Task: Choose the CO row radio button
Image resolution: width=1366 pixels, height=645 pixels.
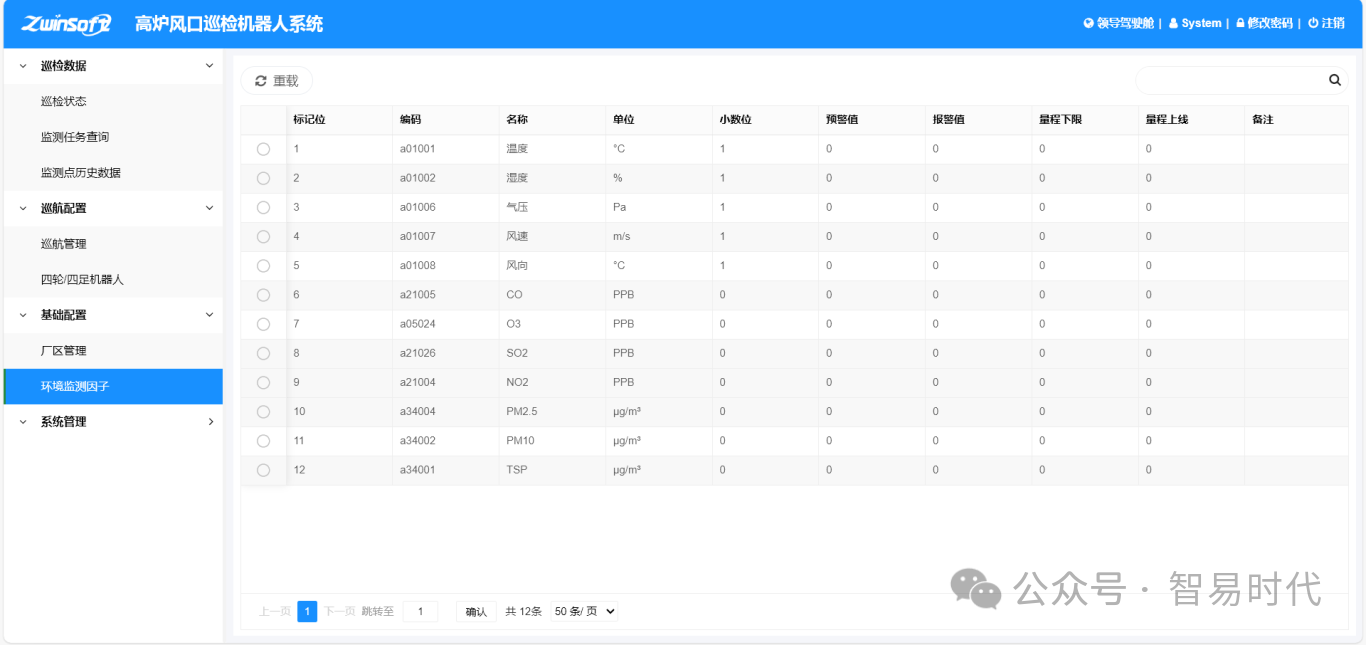Action: 263,295
